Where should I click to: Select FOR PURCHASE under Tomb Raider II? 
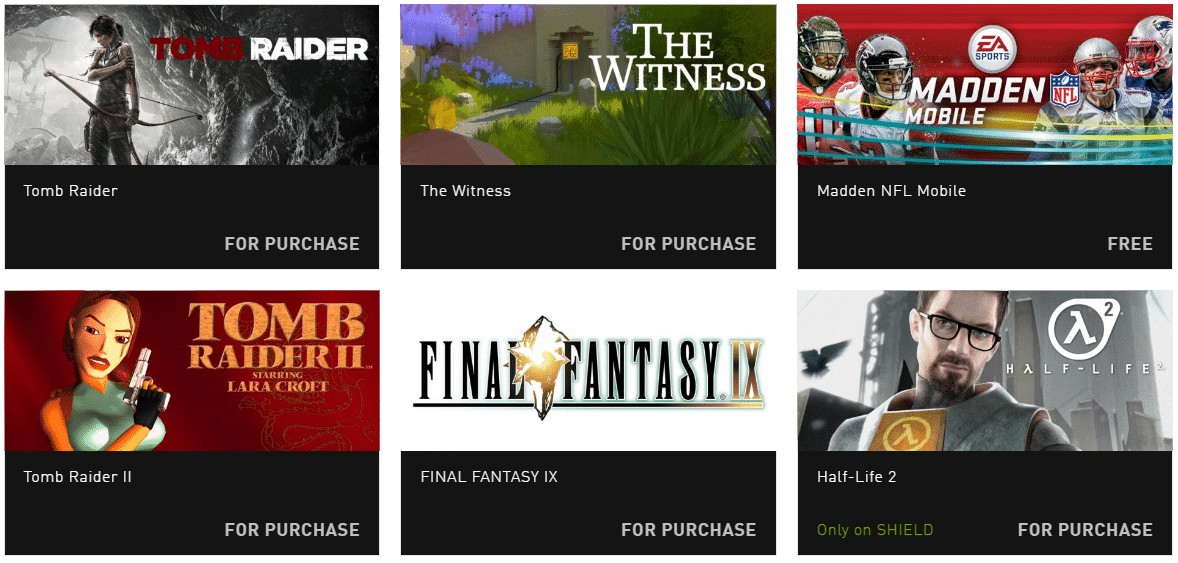click(x=292, y=529)
